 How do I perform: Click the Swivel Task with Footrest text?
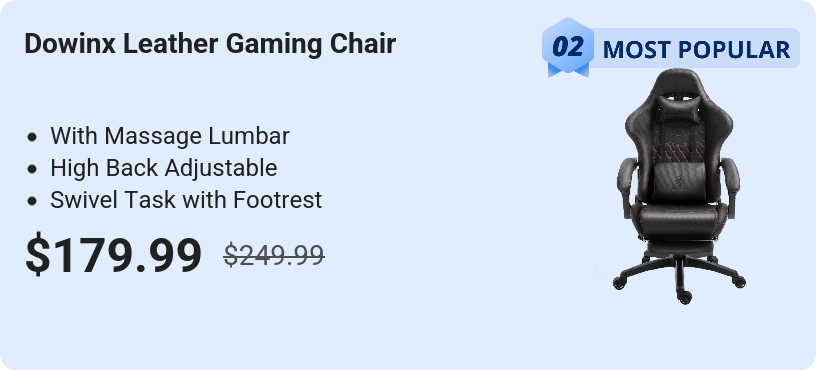tap(186, 200)
